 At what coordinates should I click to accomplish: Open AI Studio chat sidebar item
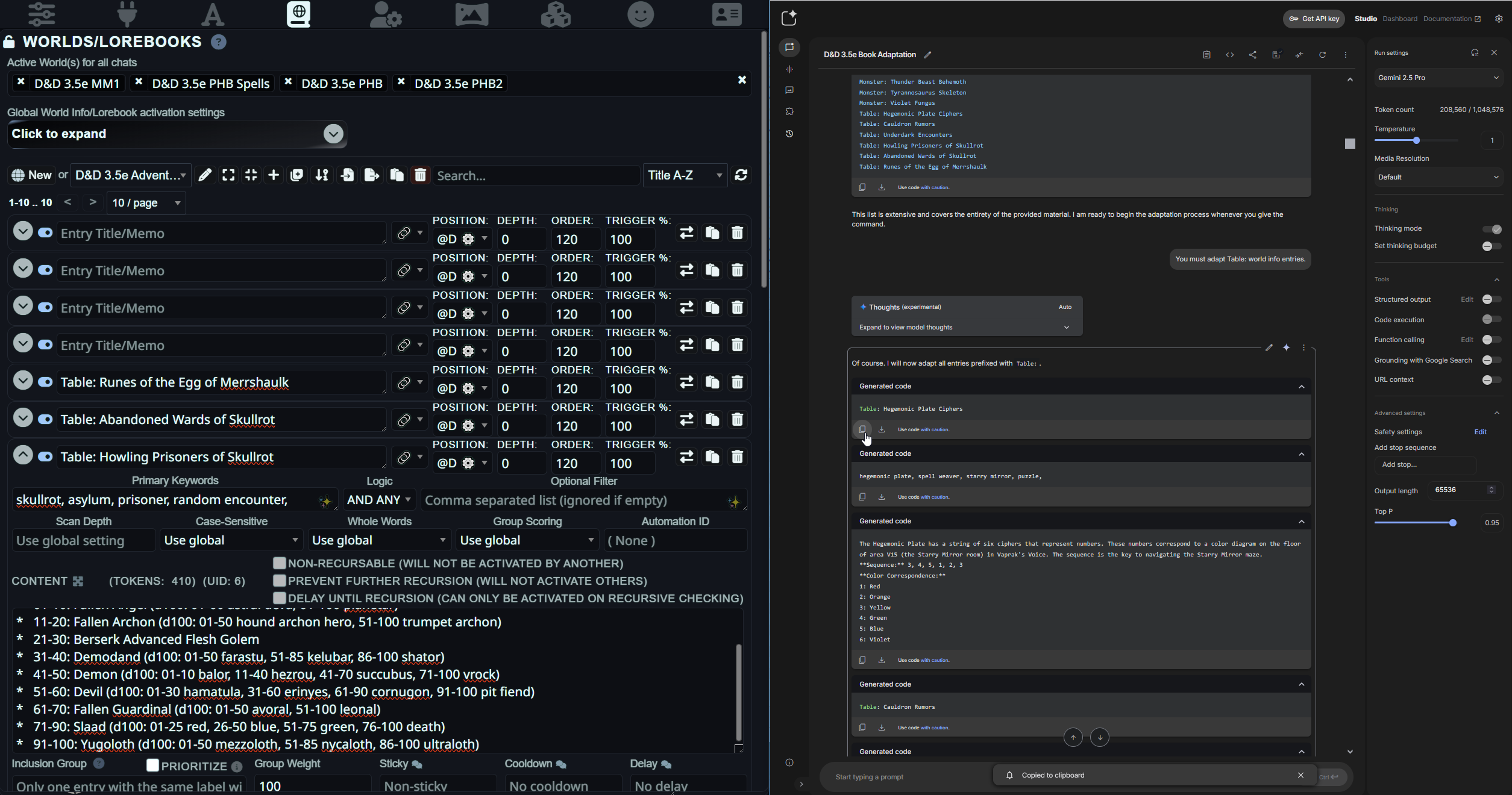(789, 48)
